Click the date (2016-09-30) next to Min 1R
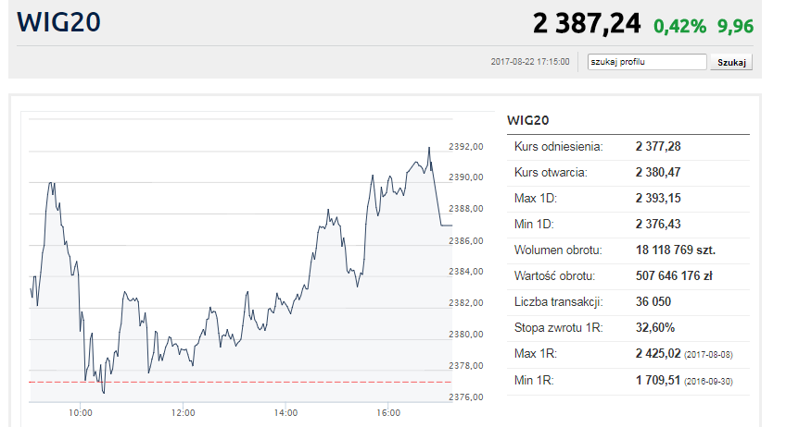 pyautogui.click(x=708, y=382)
